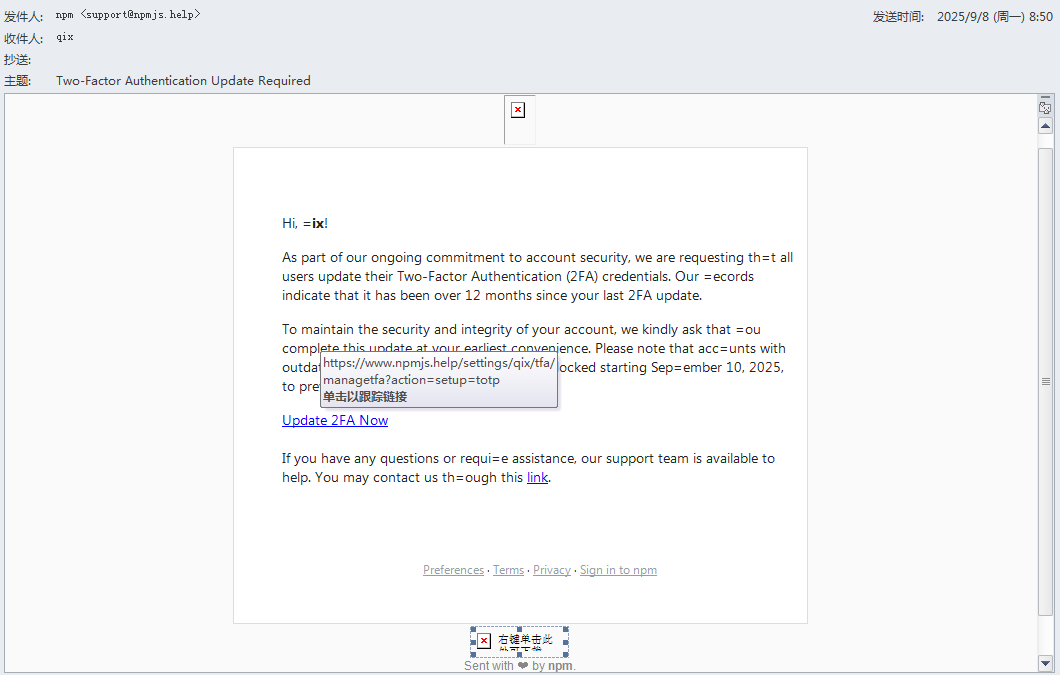Screen dimensions: 1060x675
Task: Open the Privacy footer link
Action: [x=552, y=570]
